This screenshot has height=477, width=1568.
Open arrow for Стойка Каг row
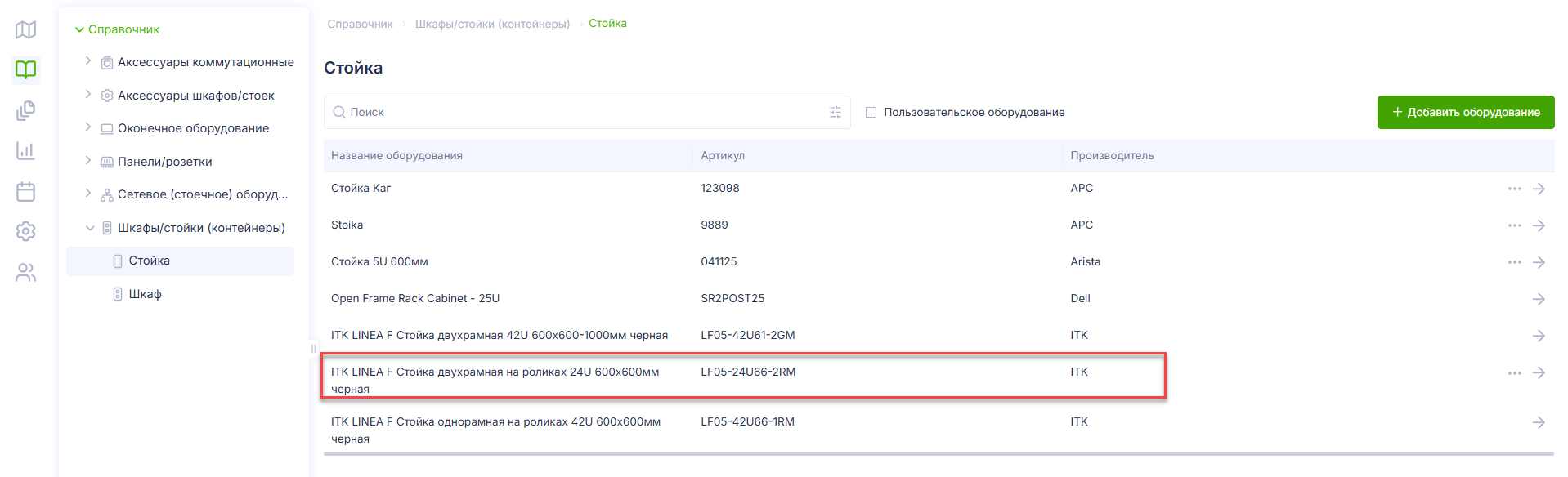[x=1539, y=189]
